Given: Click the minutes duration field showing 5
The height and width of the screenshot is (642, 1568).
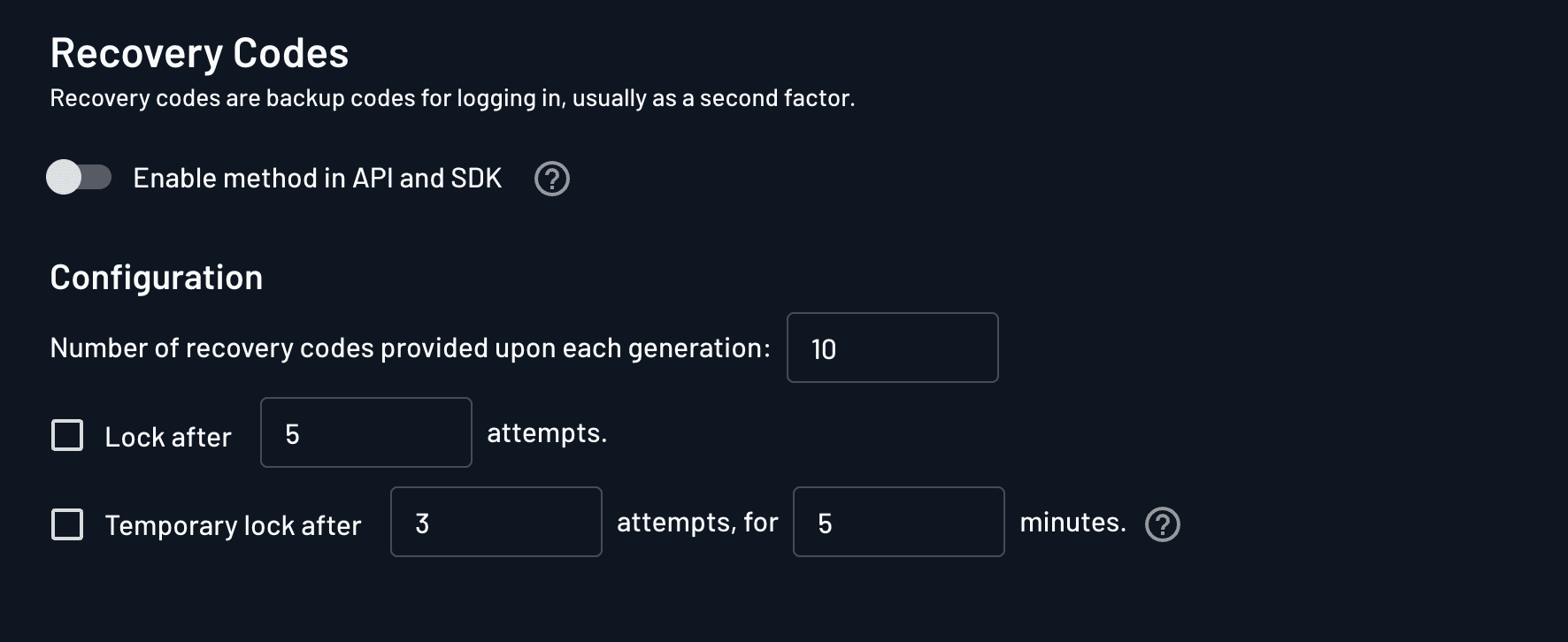Looking at the screenshot, I should pos(898,522).
